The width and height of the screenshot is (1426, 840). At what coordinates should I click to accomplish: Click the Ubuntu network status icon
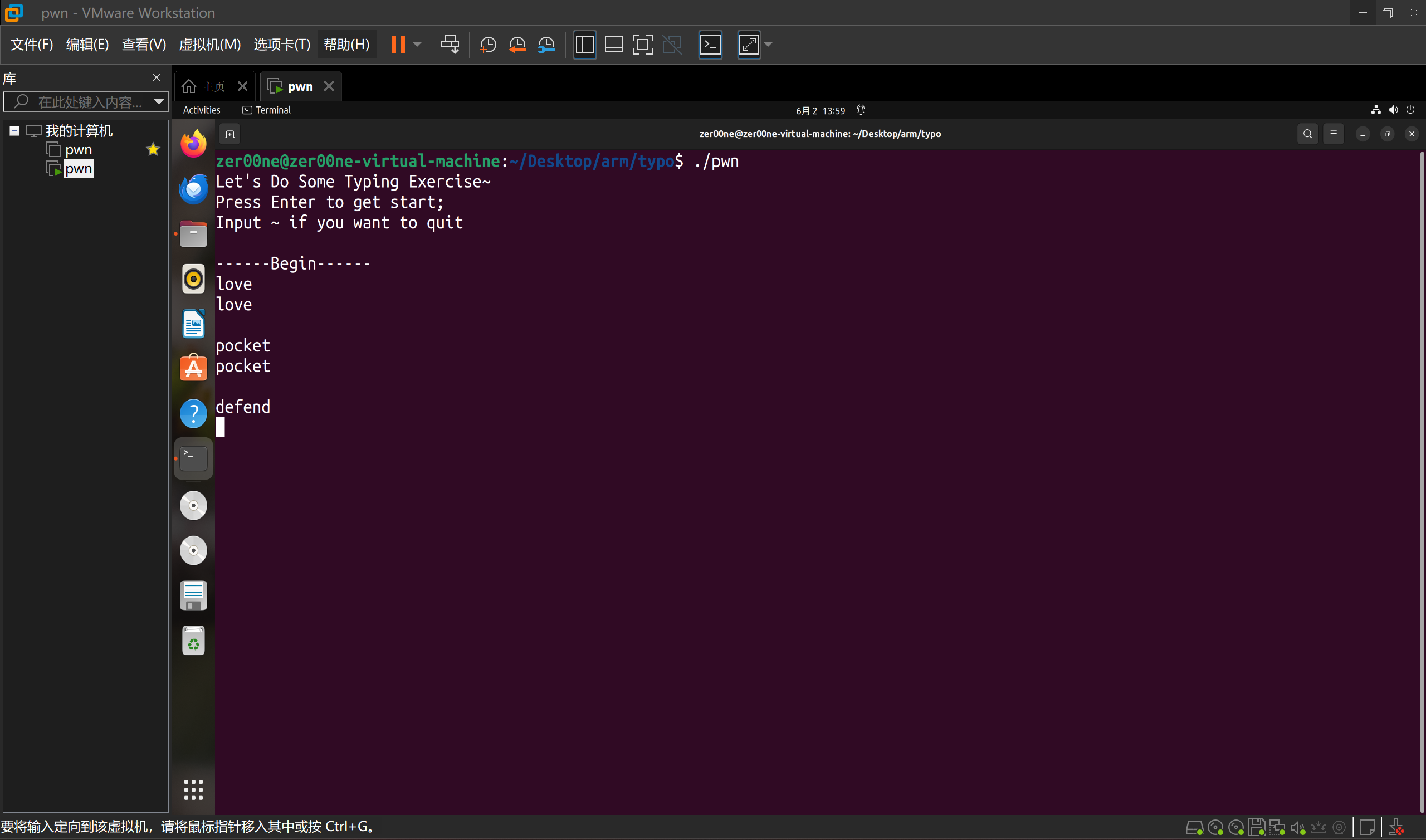[x=1376, y=110]
